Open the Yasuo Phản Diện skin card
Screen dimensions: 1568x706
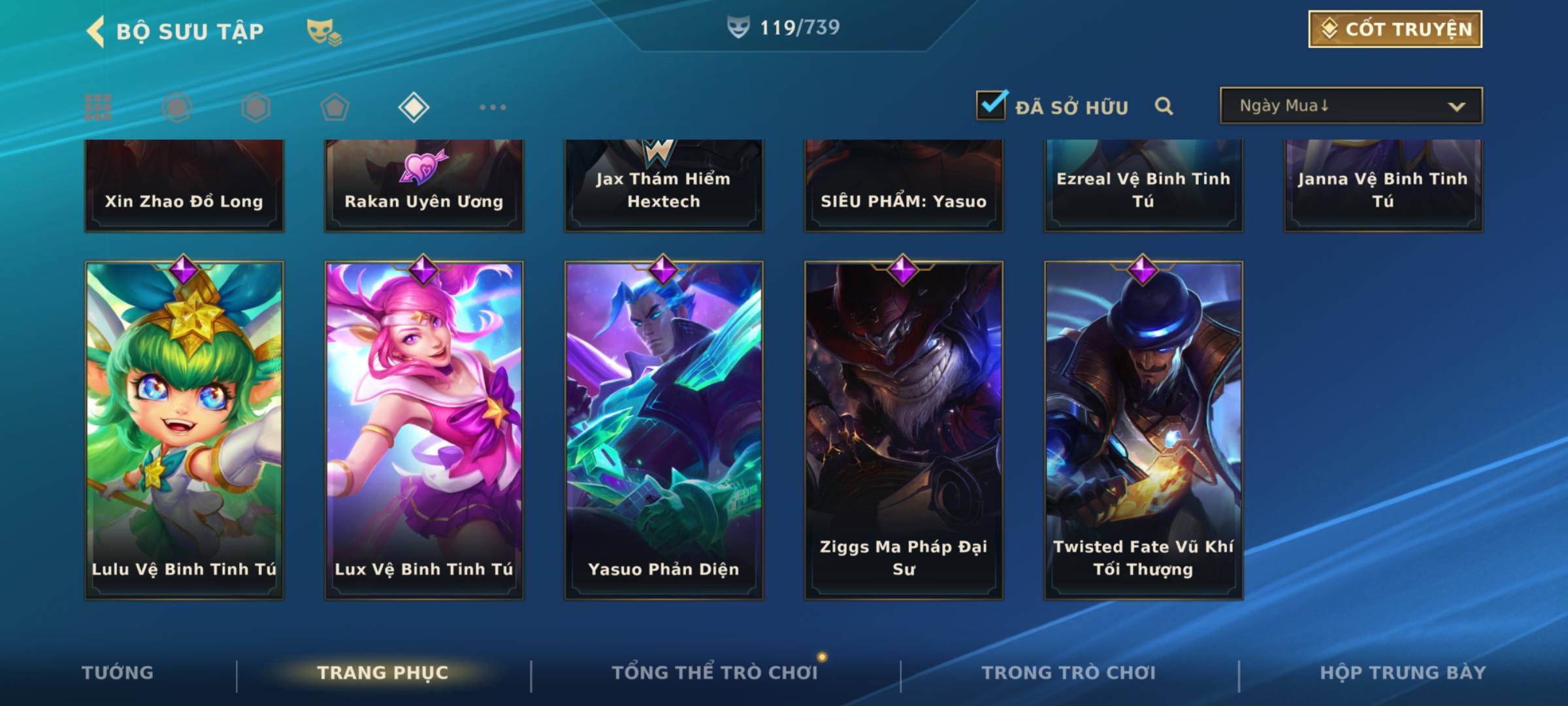664,430
